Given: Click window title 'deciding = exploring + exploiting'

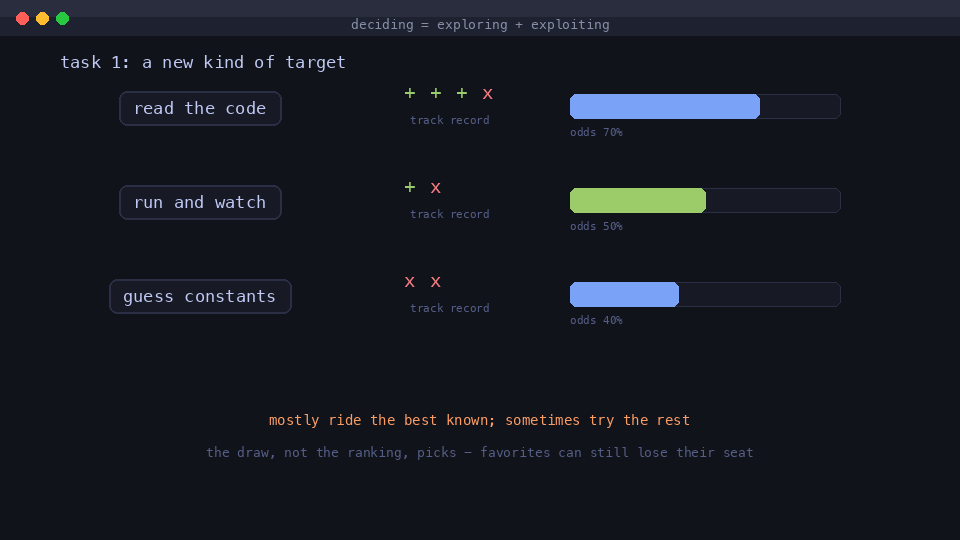Looking at the screenshot, I should (480, 24).
